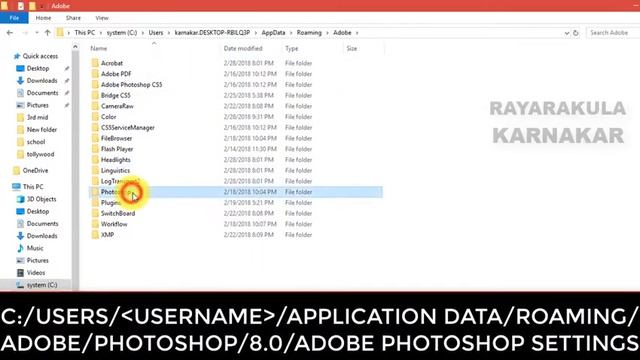640x360 pixels.
Task: Click the Up one level arrow
Action: click(x=48, y=33)
